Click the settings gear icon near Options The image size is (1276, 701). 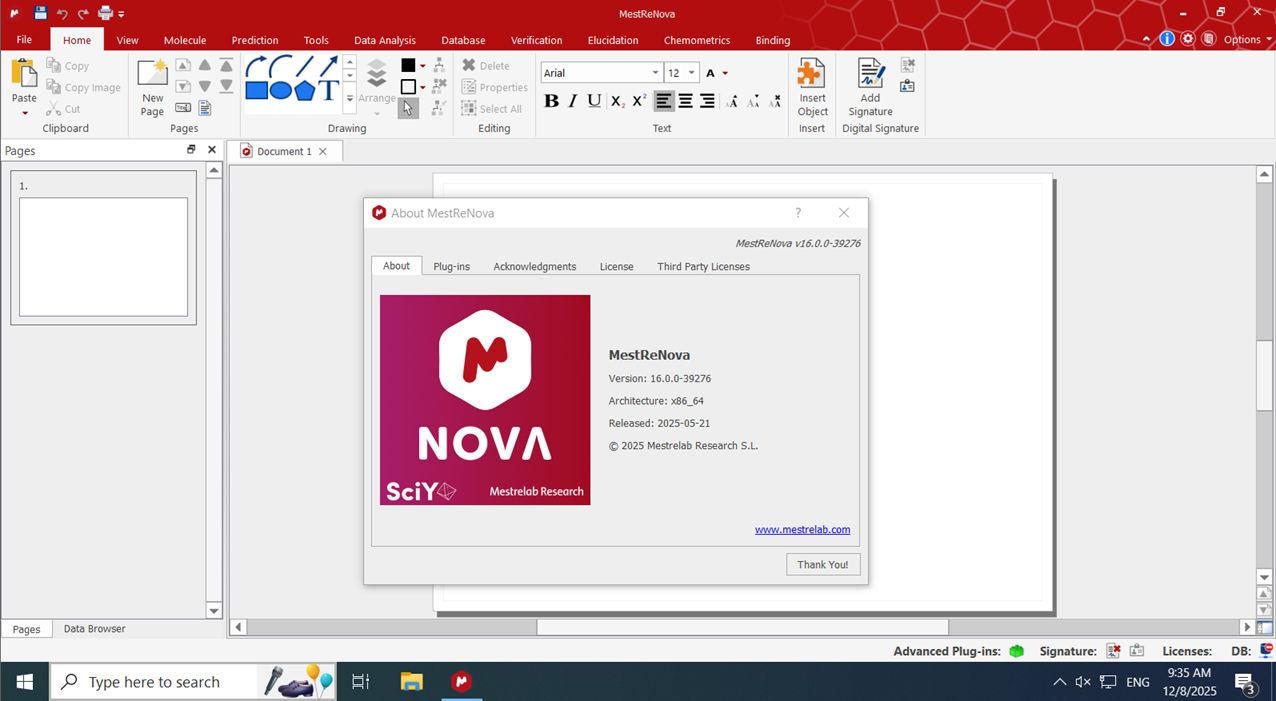pyautogui.click(x=1188, y=39)
